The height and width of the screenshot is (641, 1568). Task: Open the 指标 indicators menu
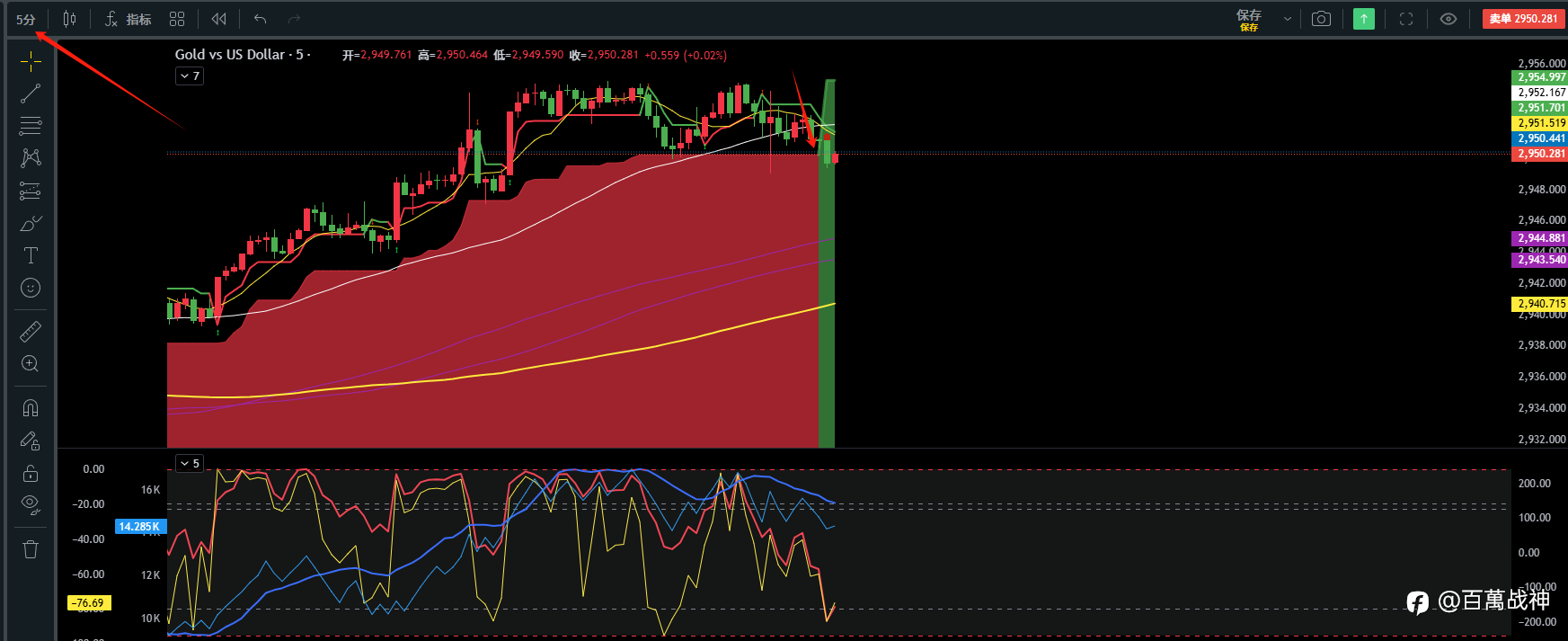[x=128, y=19]
